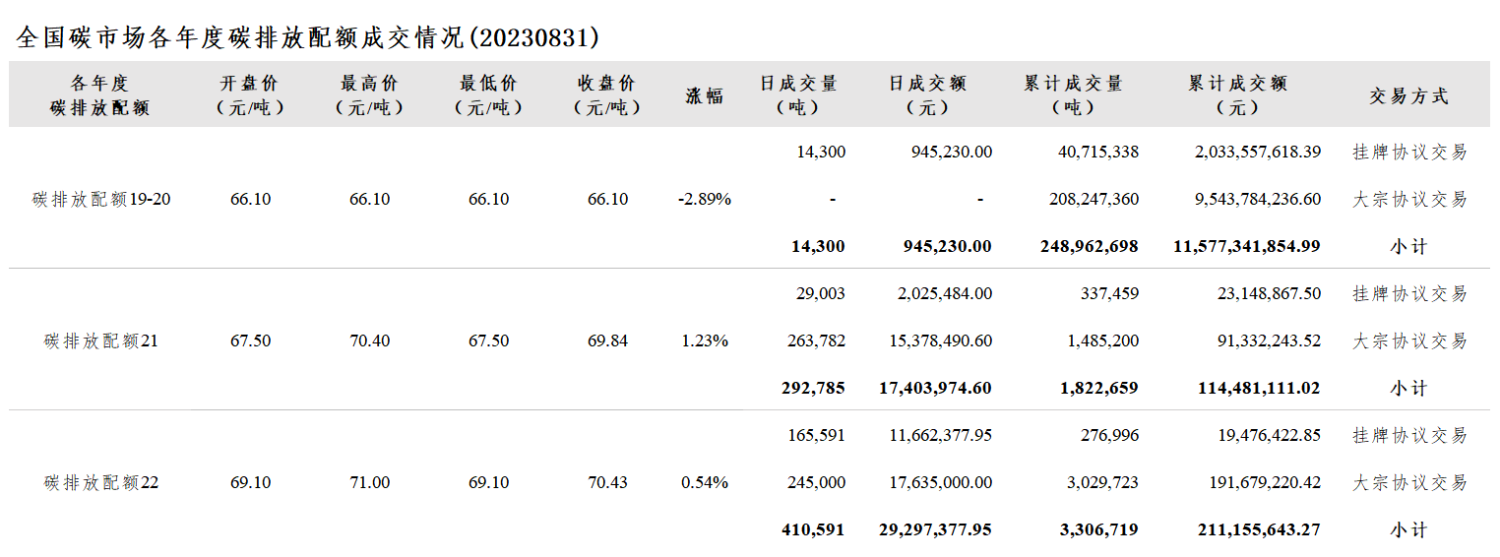Click the 开盘价 column header
Image resolution: width=1500 pixels, height=557 pixels.
pyautogui.click(x=250, y=96)
